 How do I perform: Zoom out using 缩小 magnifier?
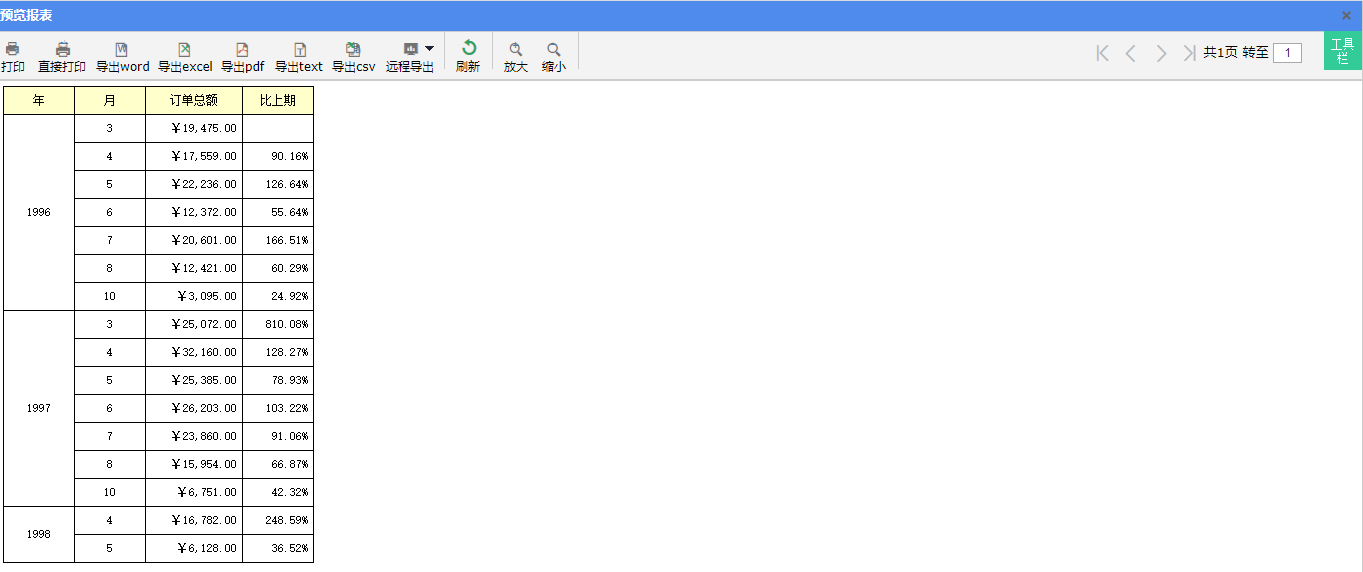tap(554, 50)
